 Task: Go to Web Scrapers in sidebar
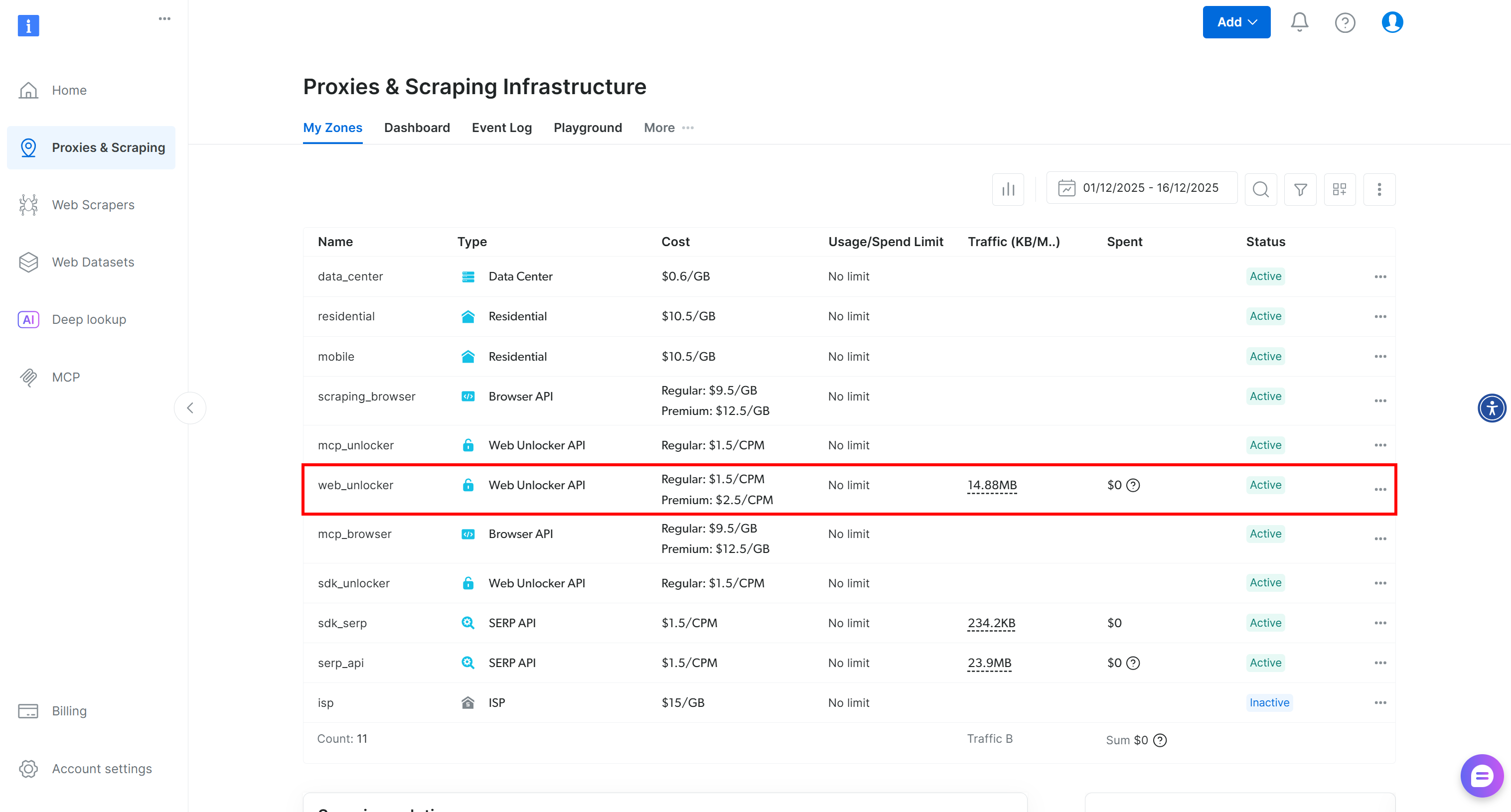pyautogui.click(x=93, y=205)
